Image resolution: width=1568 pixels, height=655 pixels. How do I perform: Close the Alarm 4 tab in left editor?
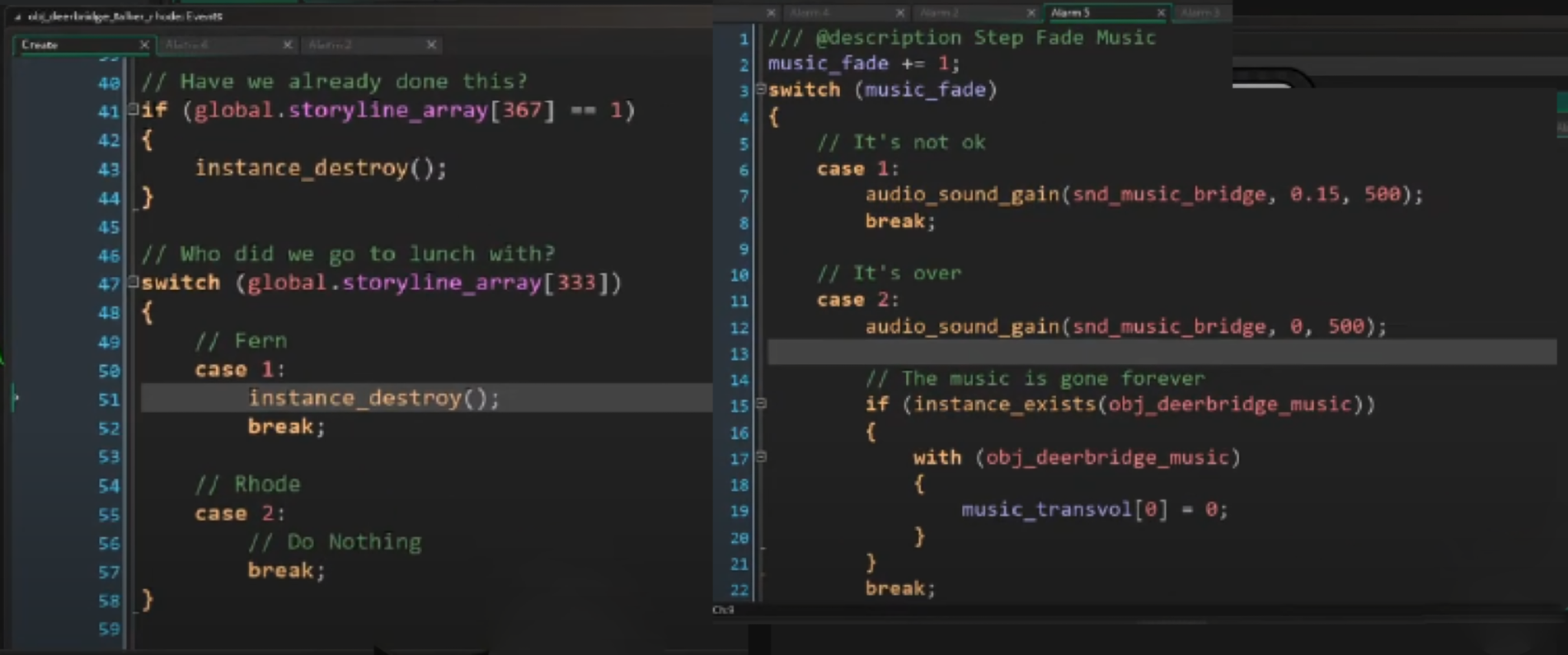(287, 44)
